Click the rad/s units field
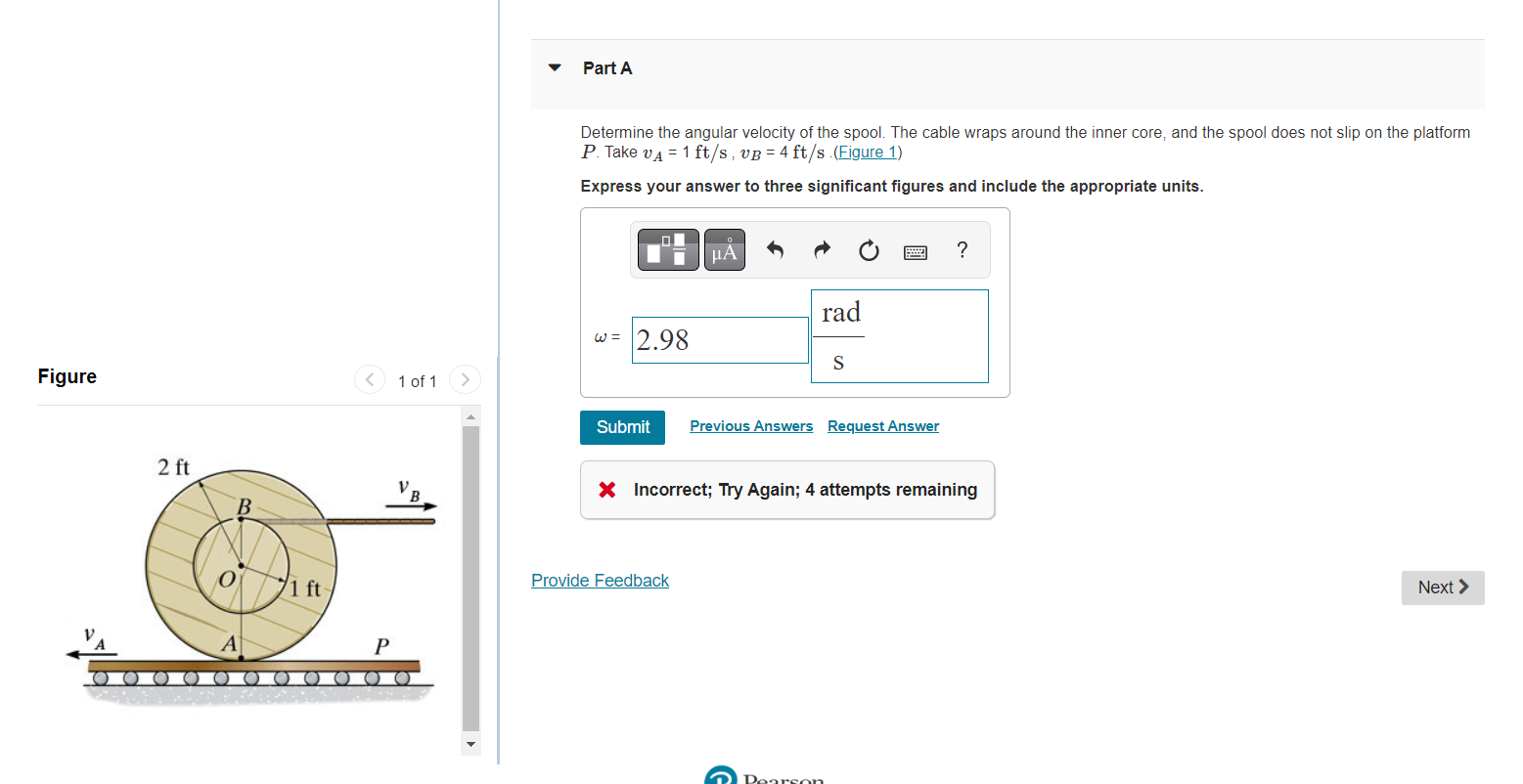1523x784 pixels. (899, 335)
